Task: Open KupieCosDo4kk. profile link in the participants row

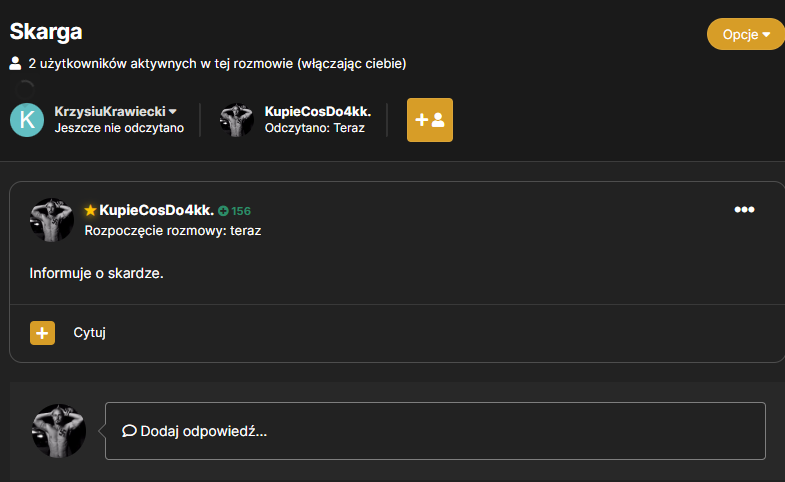Action: coord(317,111)
